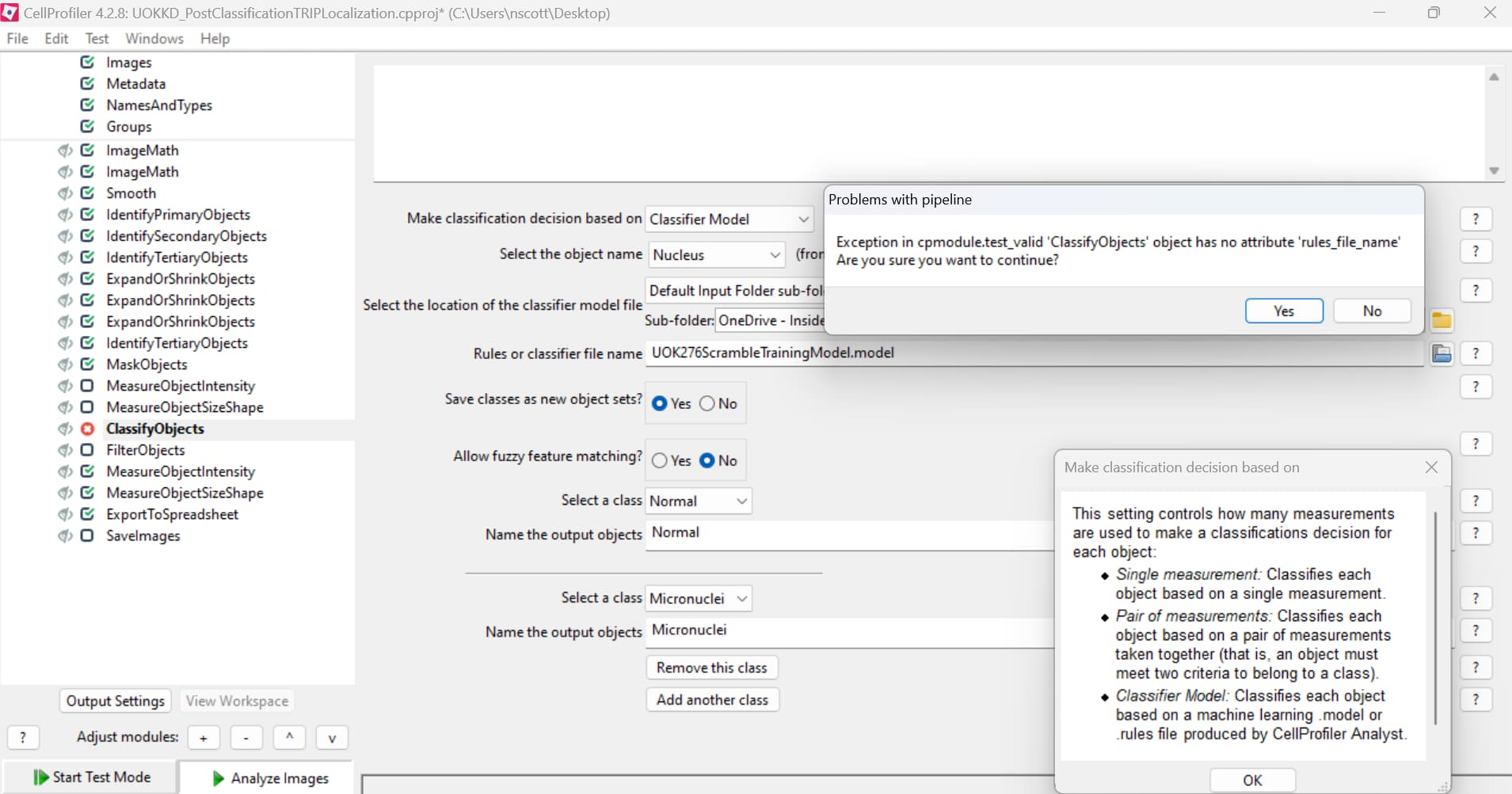The height and width of the screenshot is (794, 1512).
Task: Open the Make classification decision based on dropdown
Action: coord(802,219)
